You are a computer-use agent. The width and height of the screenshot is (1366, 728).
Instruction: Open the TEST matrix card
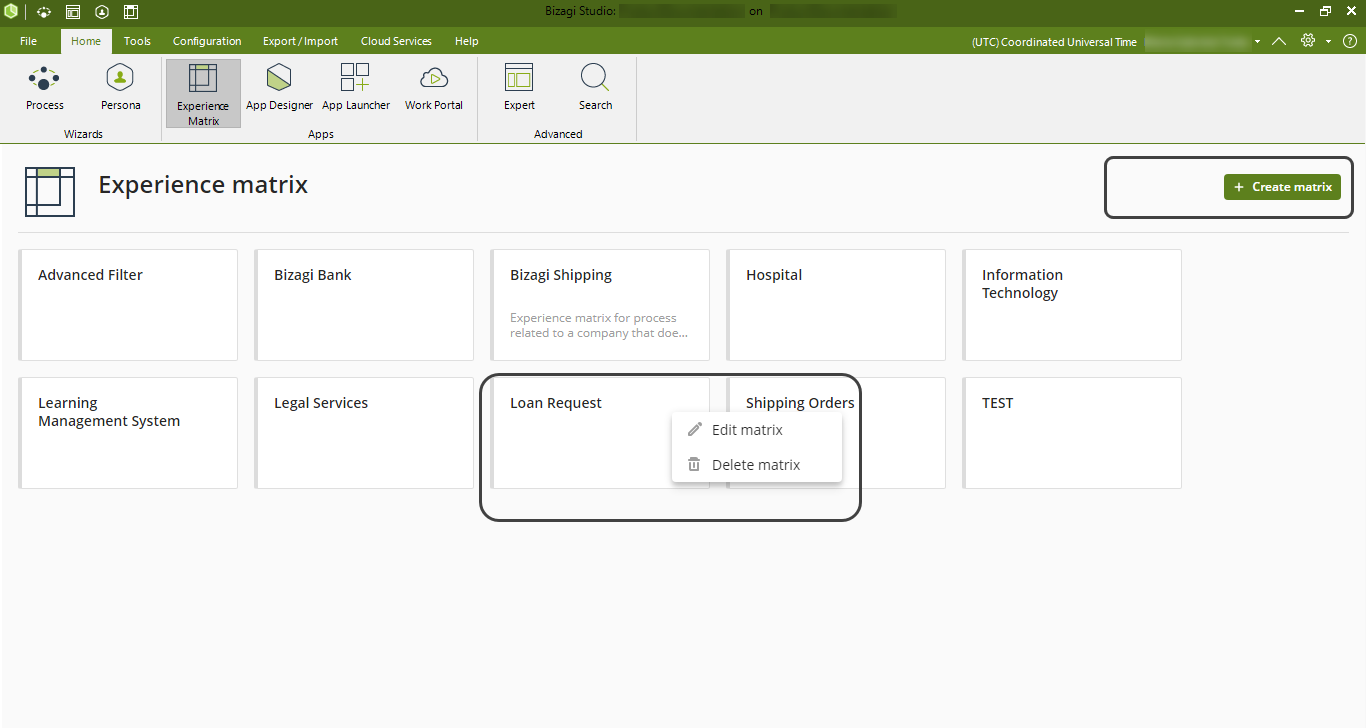point(1072,433)
